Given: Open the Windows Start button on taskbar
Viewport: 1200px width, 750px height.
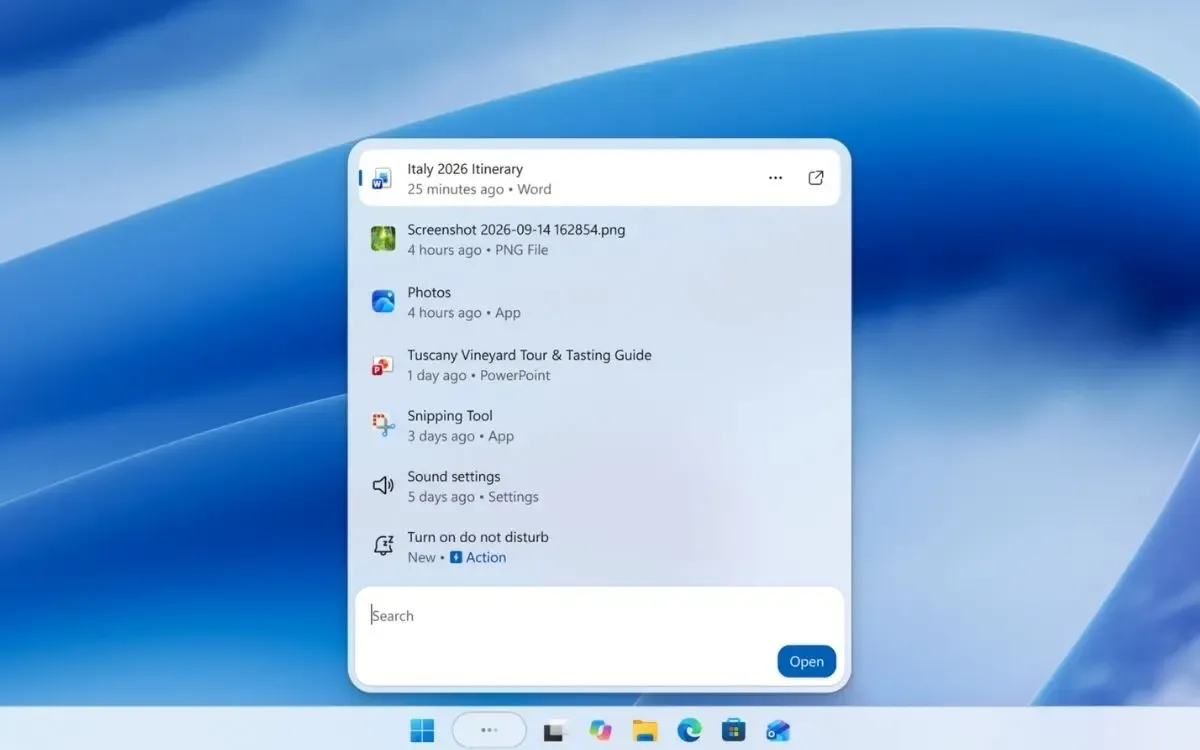Looking at the screenshot, I should [422, 731].
